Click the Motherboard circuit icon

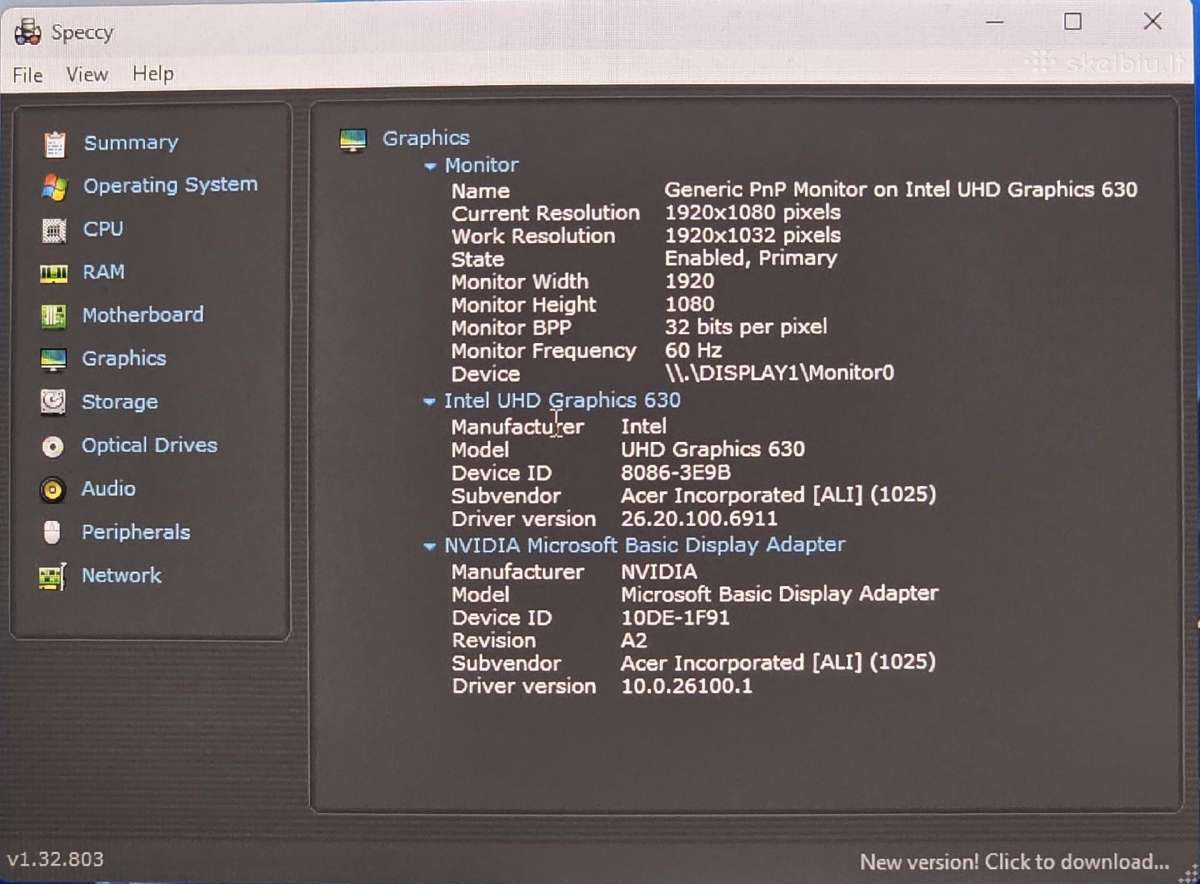click(54, 316)
